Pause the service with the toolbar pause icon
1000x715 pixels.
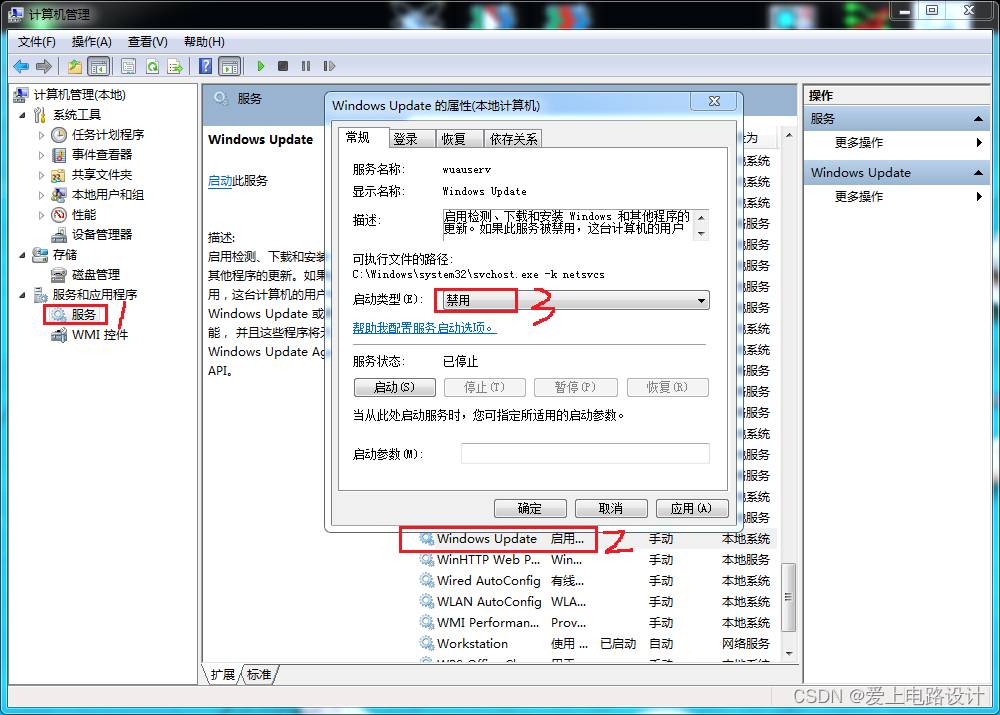coord(306,66)
